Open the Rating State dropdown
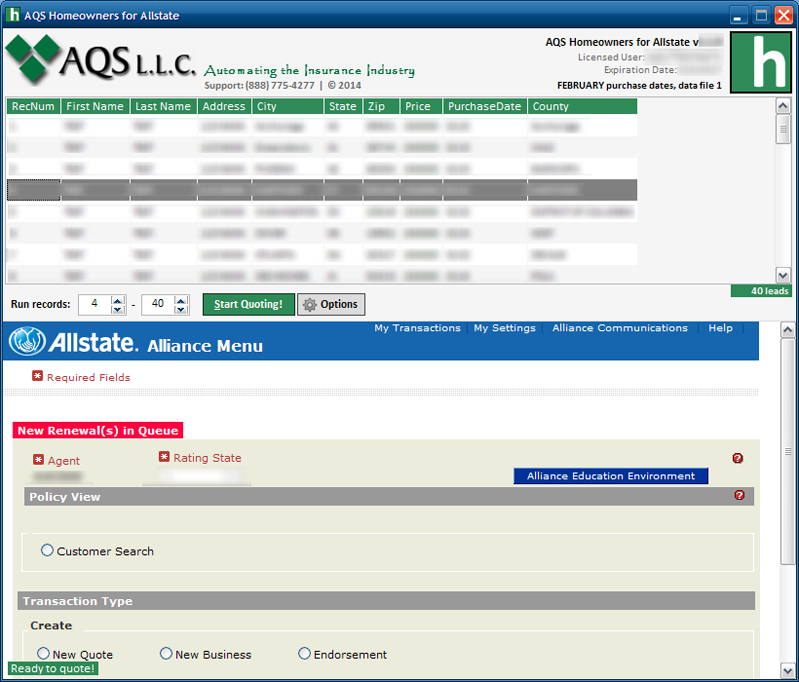The width and height of the screenshot is (799, 682). click(197, 476)
